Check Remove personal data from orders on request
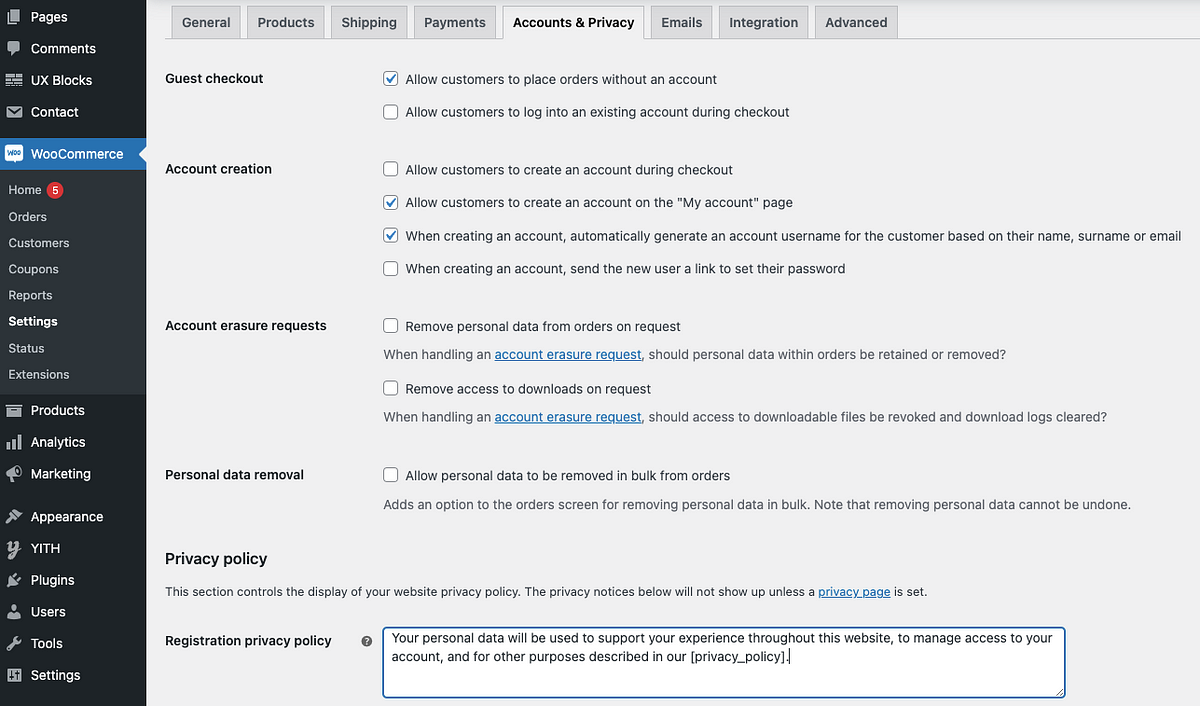The width and height of the screenshot is (1200, 706). tap(391, 326)
